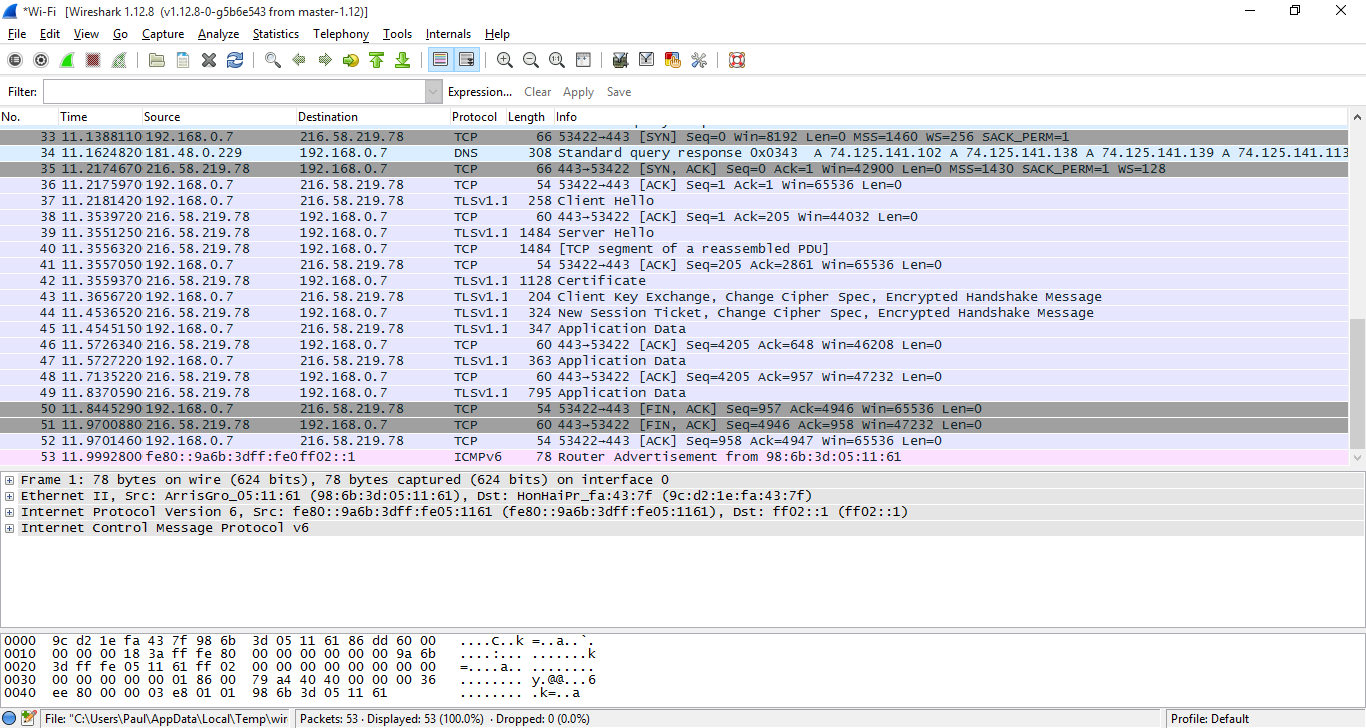Viewport: 1366px width, 728px height.
Task: Click the packet list vertical scrollbar
Action: coord(1357,300)
